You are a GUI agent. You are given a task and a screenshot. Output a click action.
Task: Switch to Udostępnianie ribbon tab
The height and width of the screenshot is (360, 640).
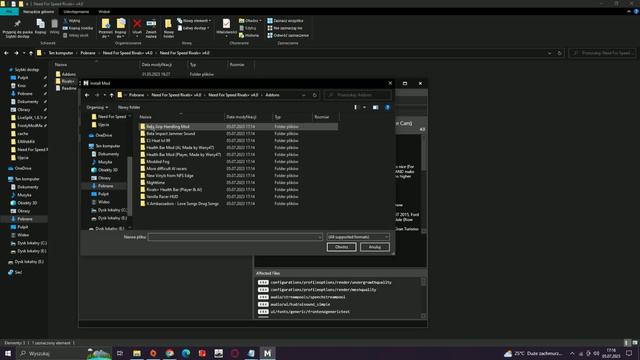76,11
